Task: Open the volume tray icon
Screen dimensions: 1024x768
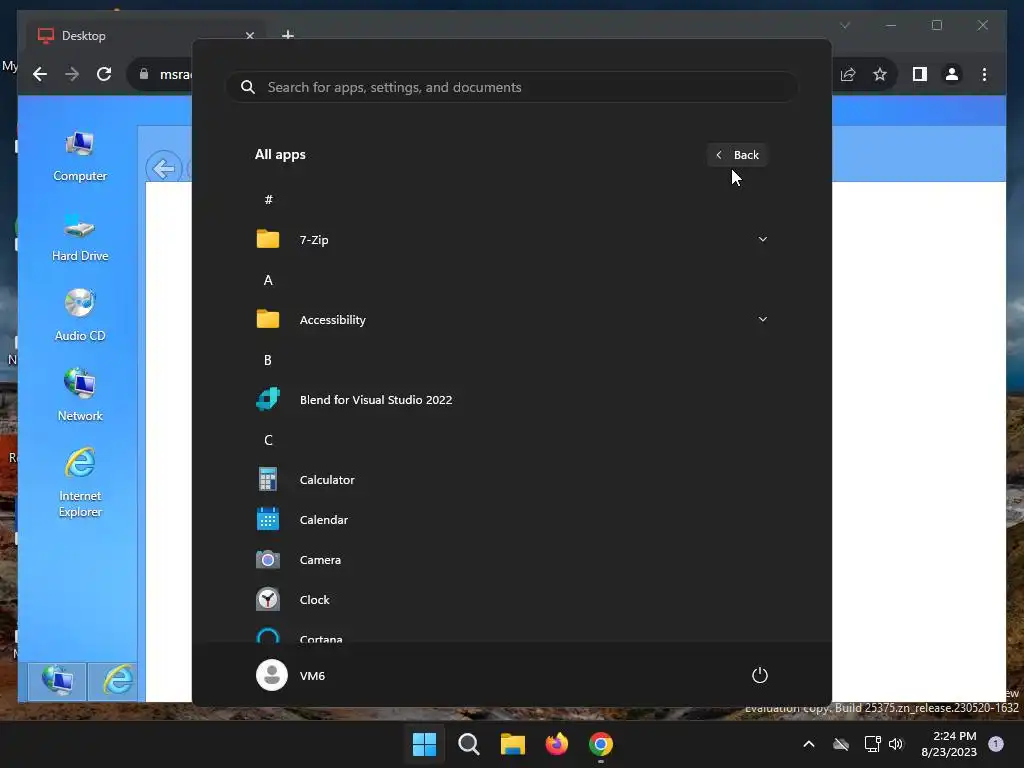Action: coord(896,744)
